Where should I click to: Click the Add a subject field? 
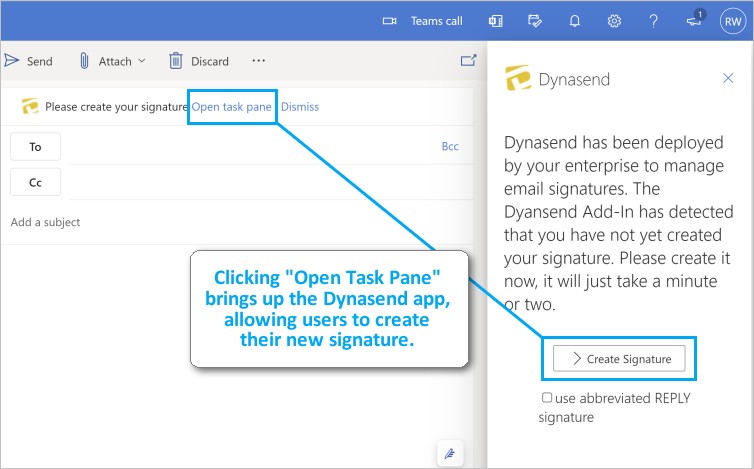click(237, 222)
